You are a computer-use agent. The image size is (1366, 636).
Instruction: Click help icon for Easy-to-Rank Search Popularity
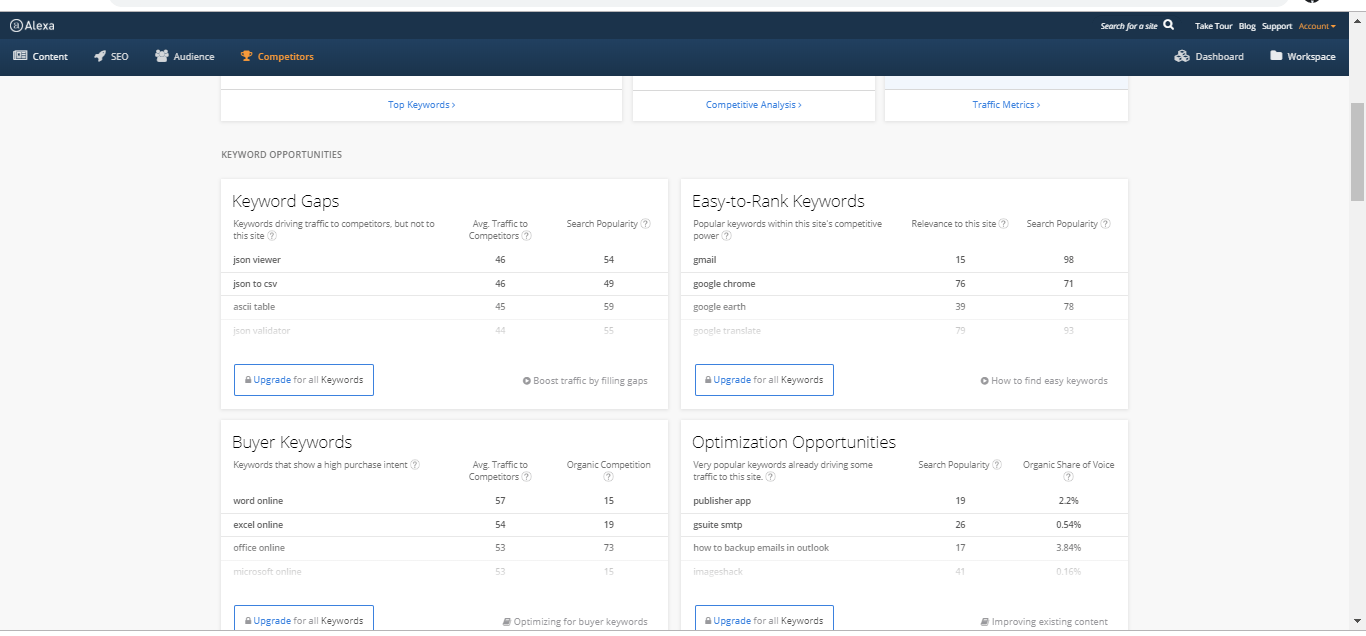(1106, 224)
